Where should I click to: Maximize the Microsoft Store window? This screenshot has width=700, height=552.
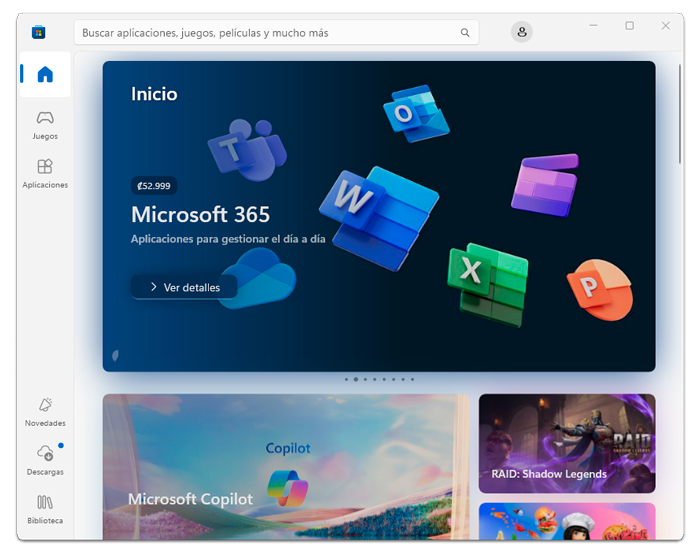click(629, 25)
